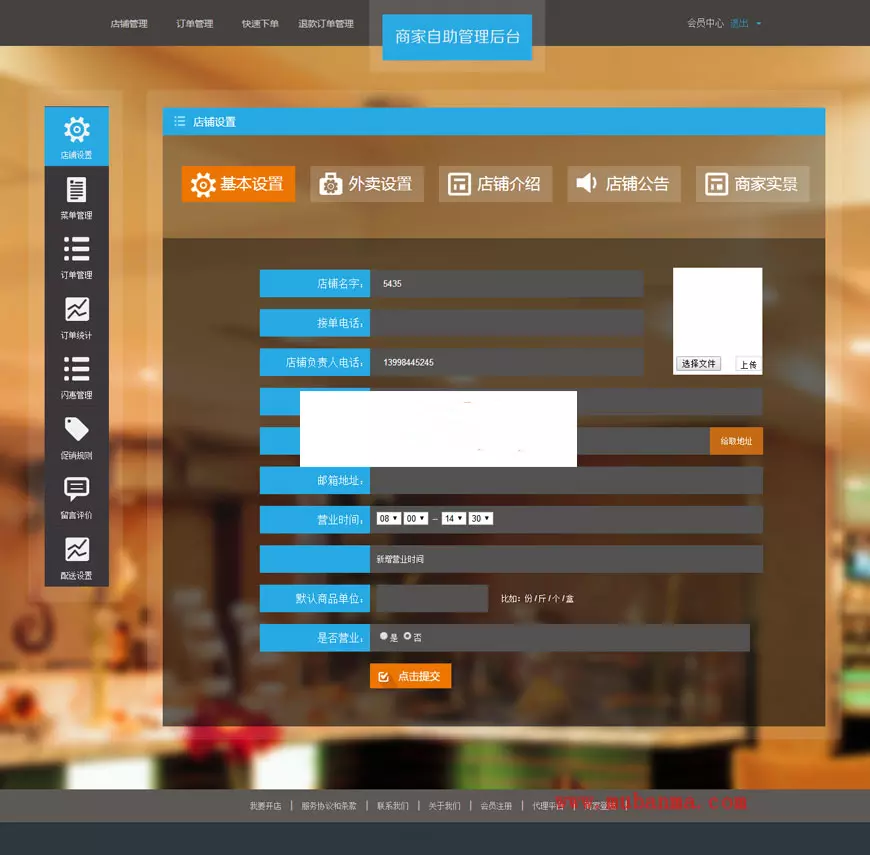
Task: Open 店铺设置 gear icon in sidebar
Action: 77,130
